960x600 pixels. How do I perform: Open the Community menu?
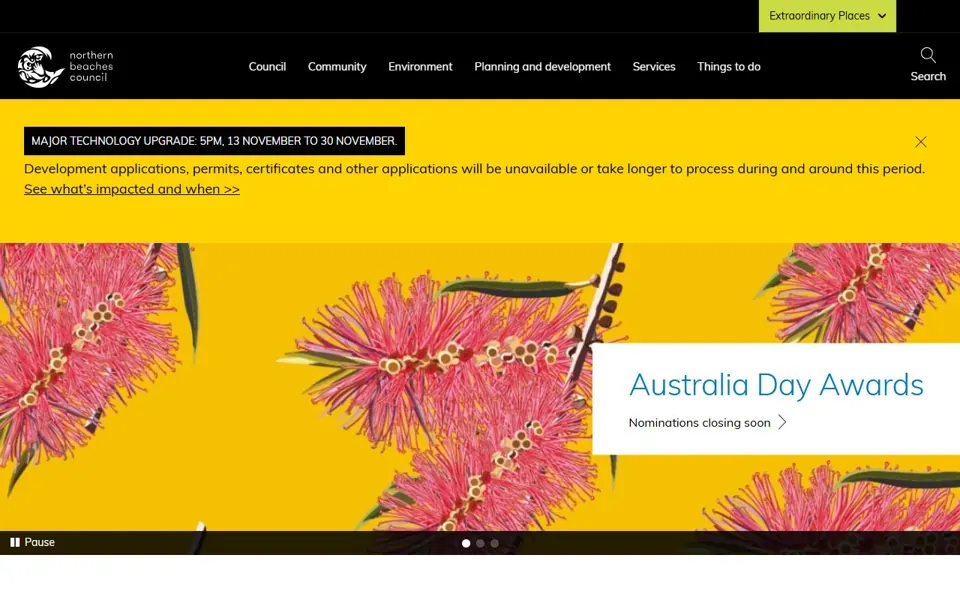pos(337,67)
